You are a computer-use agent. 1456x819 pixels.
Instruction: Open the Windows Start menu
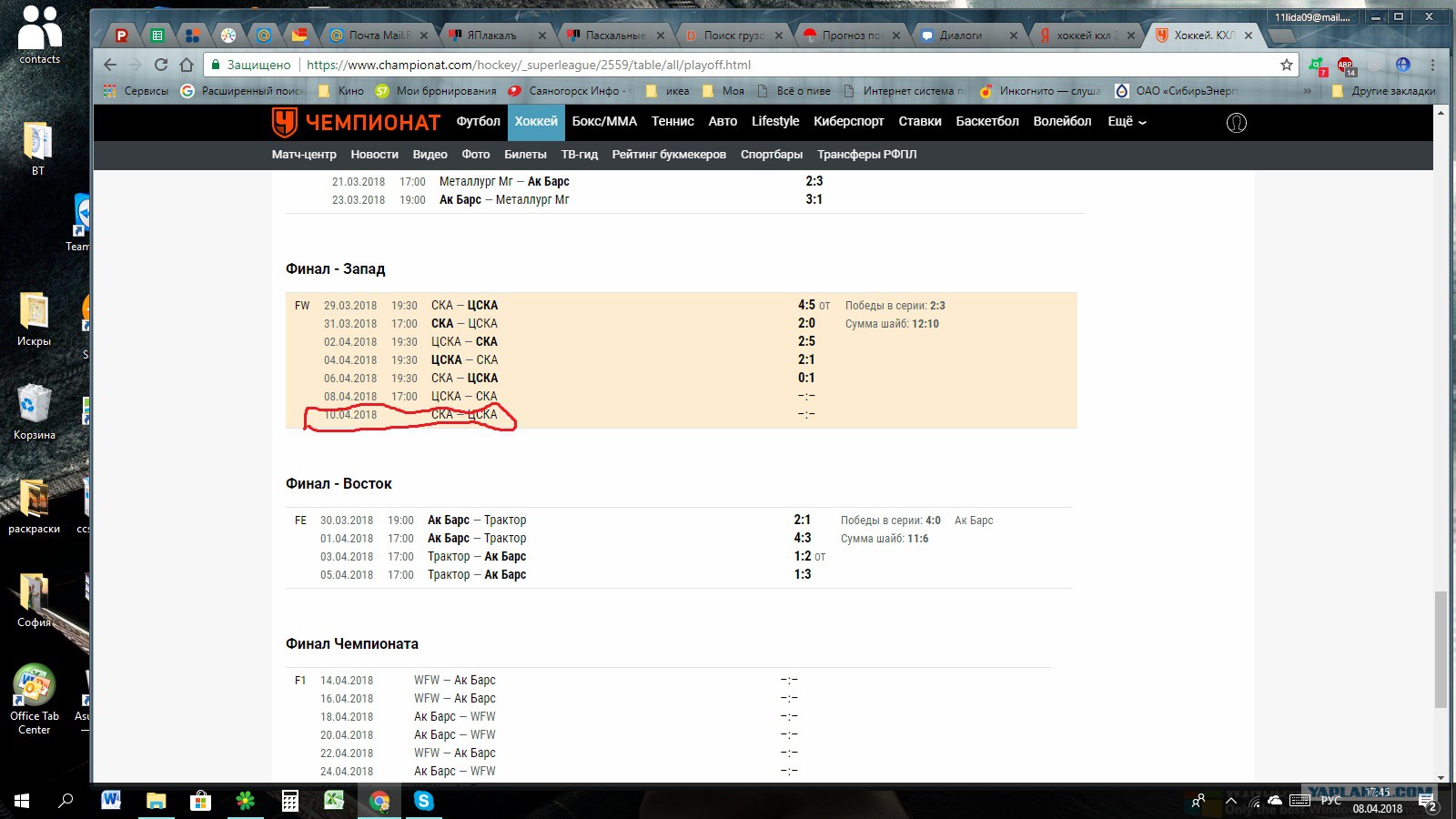coord(22,801)
